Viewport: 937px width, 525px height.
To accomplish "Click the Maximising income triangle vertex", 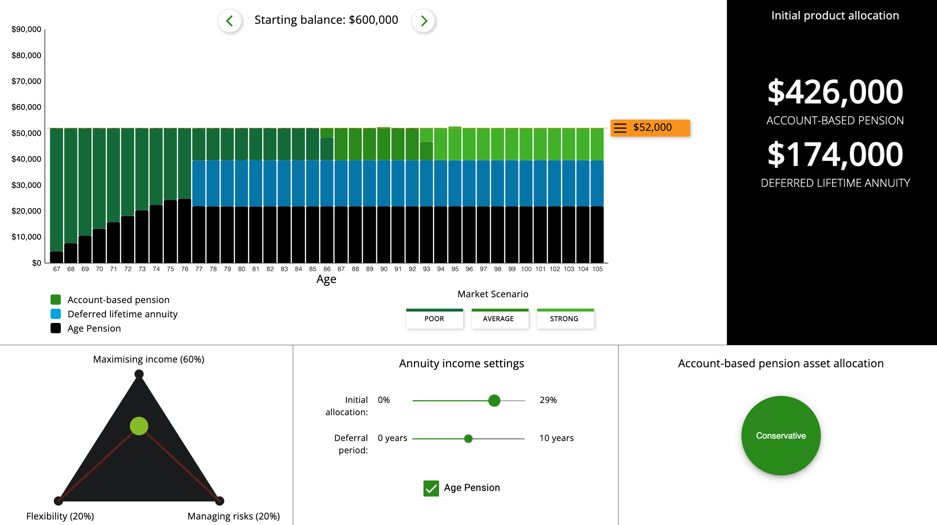I will click(x=139, y=374).
